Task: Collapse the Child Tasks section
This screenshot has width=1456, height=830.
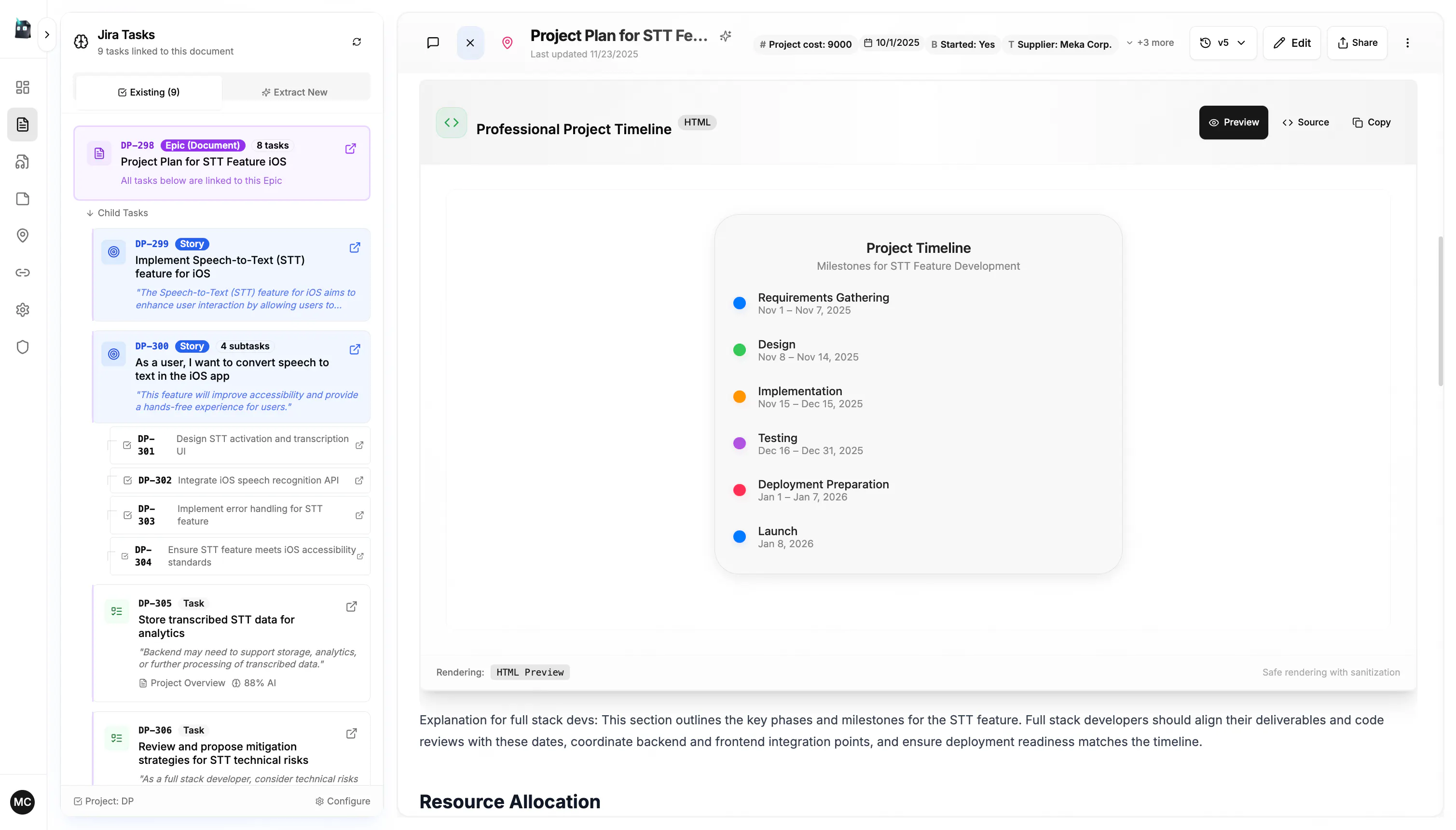Action: (x=117, y=213)
